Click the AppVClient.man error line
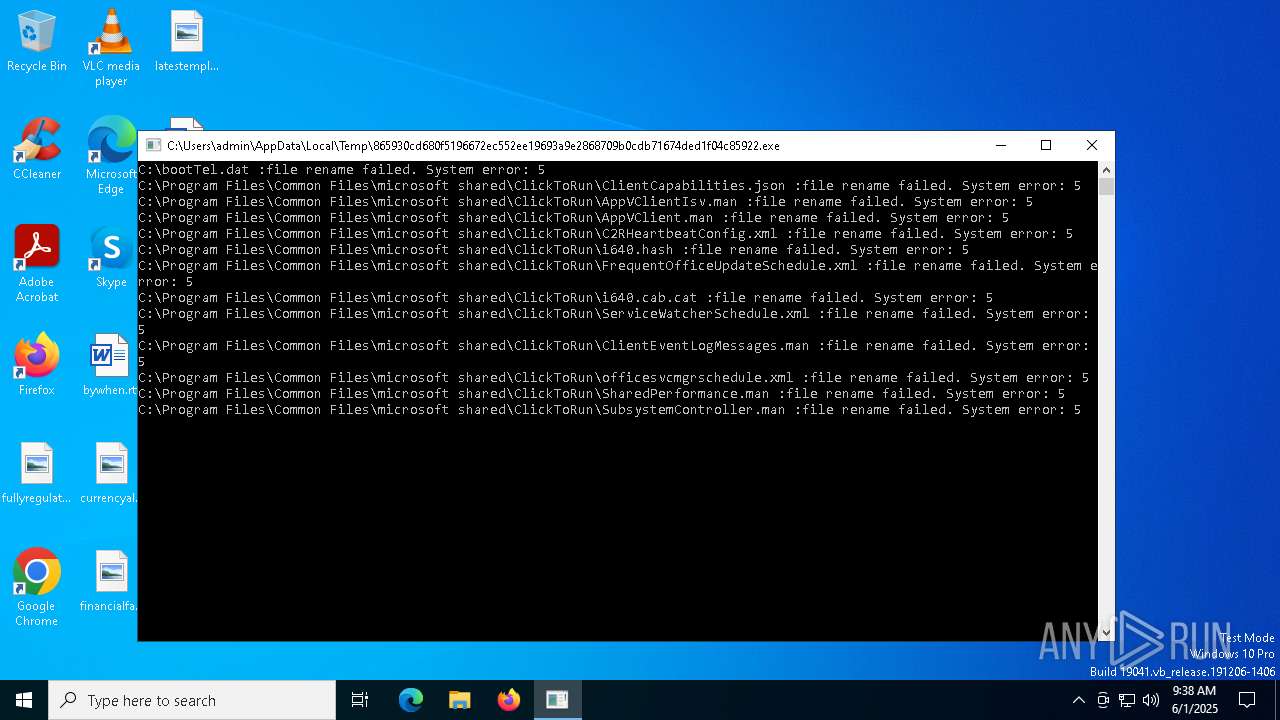Screen dimensions: 1280x720 [x=573, y=218]
